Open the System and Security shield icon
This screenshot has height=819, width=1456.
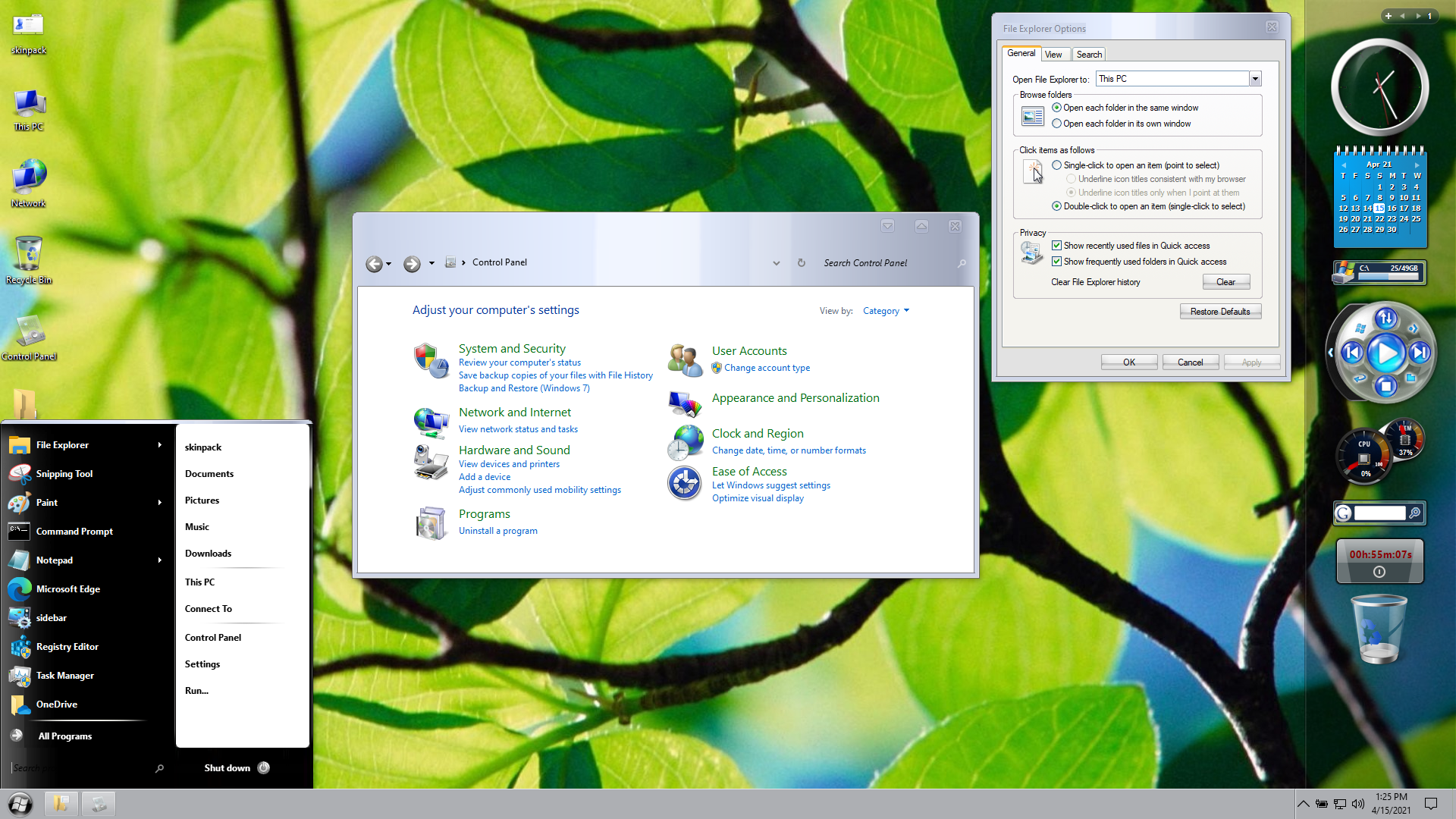pos(430,359)
